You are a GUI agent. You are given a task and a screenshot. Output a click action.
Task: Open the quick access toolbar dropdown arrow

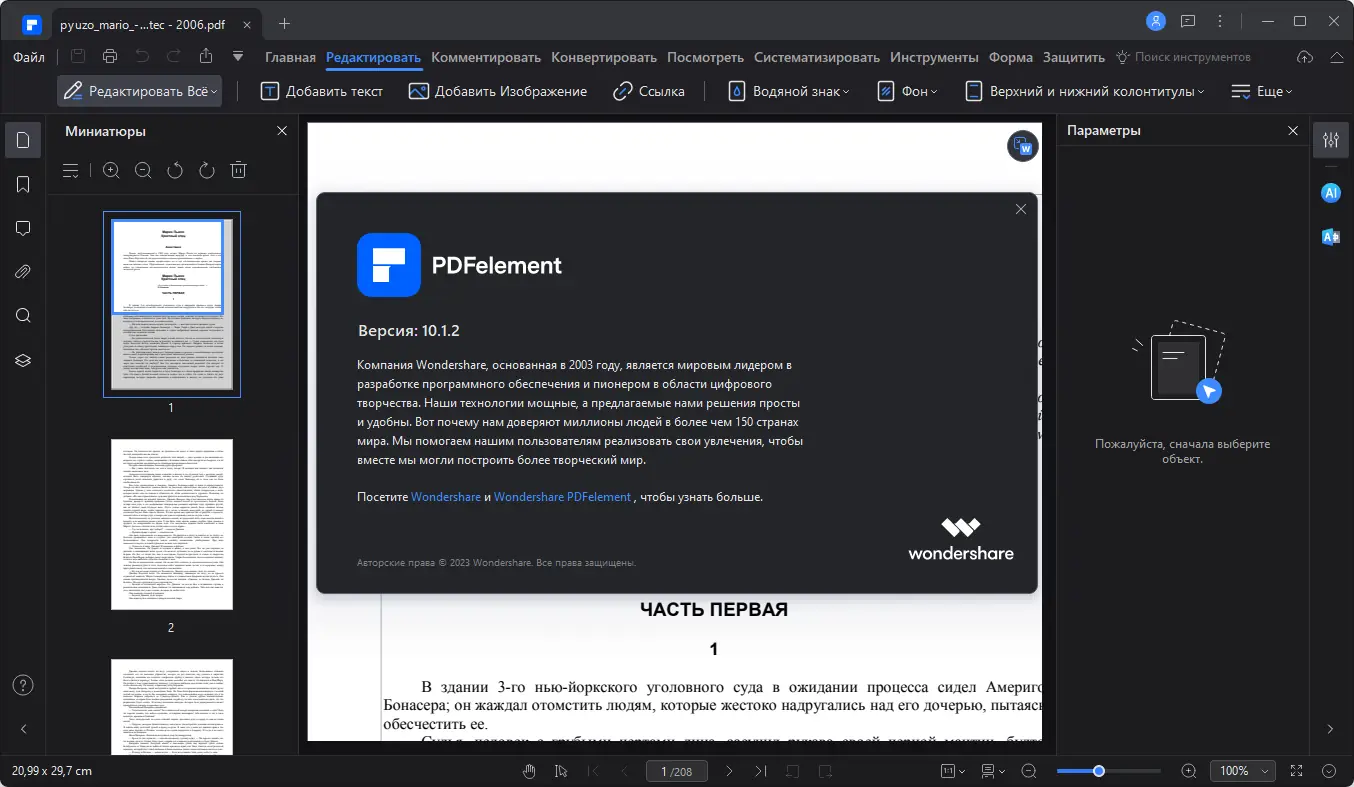[238, 56]
